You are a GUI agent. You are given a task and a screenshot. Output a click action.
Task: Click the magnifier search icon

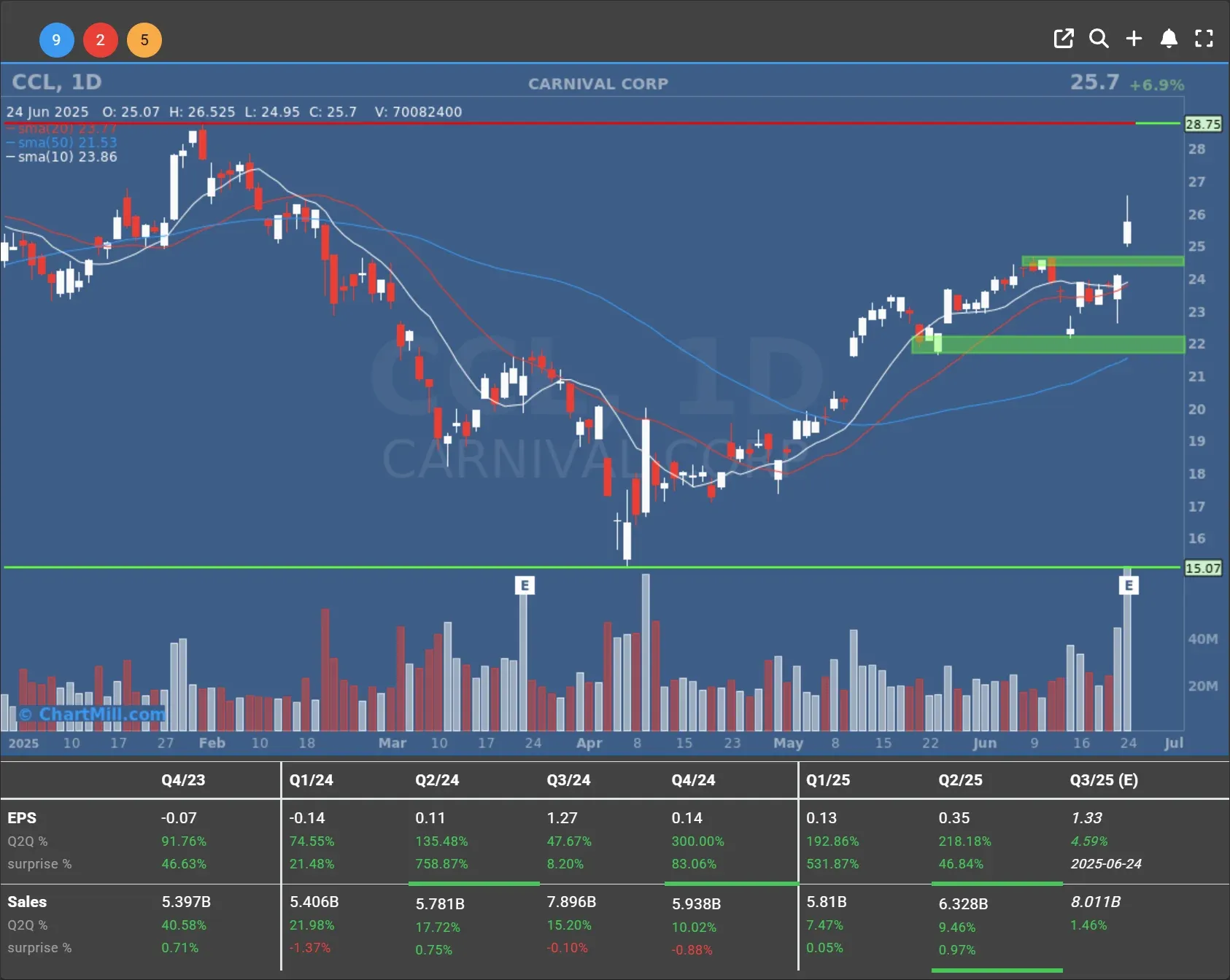(x=1099, y=39)
